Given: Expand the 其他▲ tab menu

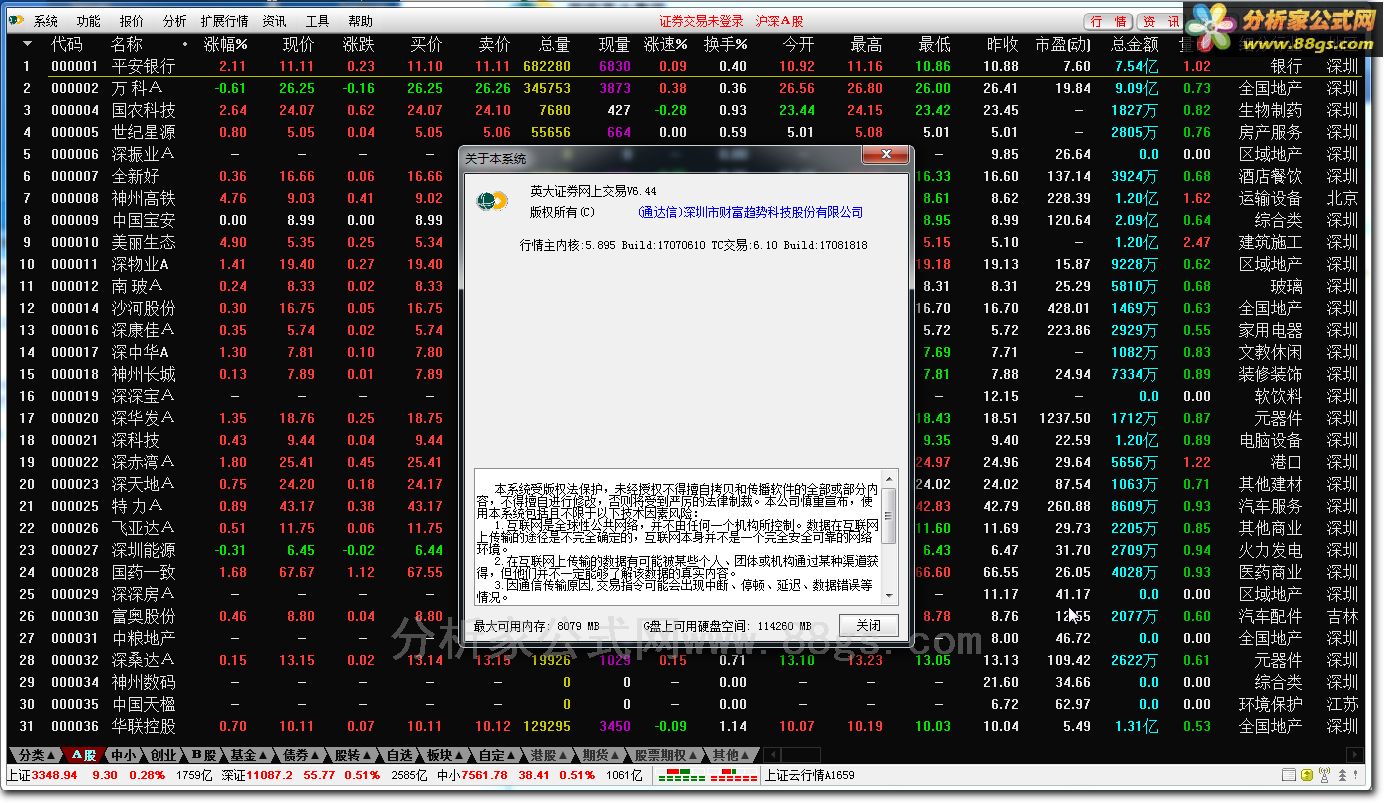Looking at the screenshot, I should click(x=732, y=755).
